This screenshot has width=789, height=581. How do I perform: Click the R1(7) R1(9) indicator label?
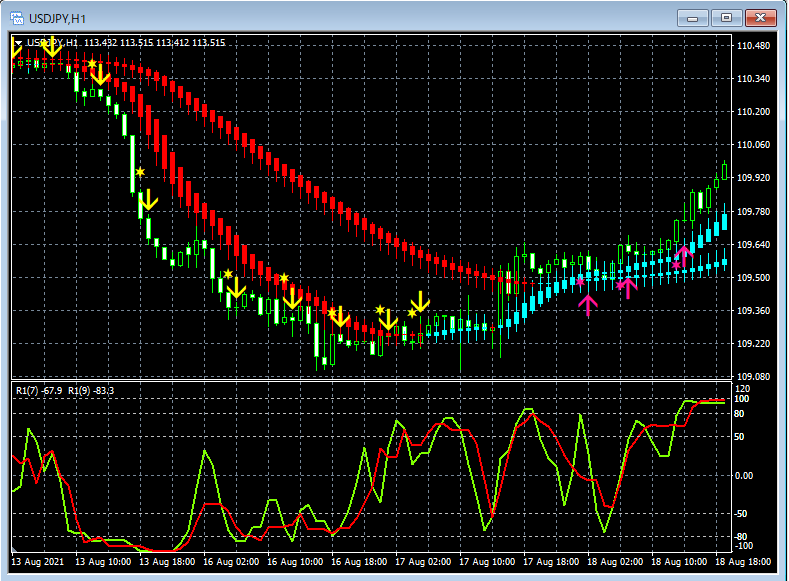(x=65, y=390)
